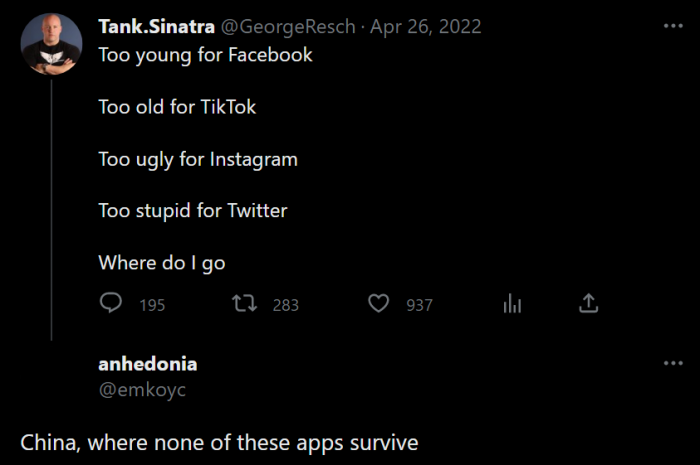Click the reply speech bubble icon
The image size is (700, 465).
point(110,303)
